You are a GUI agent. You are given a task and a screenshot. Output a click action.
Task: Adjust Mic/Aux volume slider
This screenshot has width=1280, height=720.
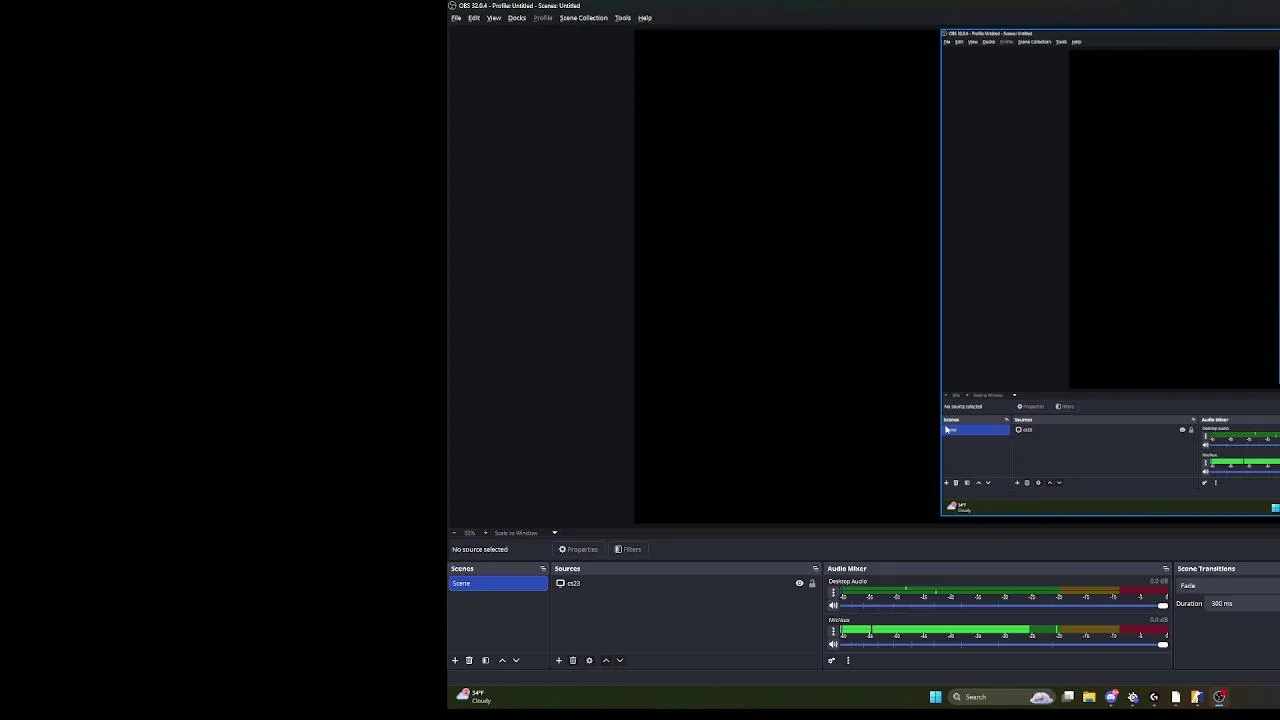click(x=1004, y=644)
